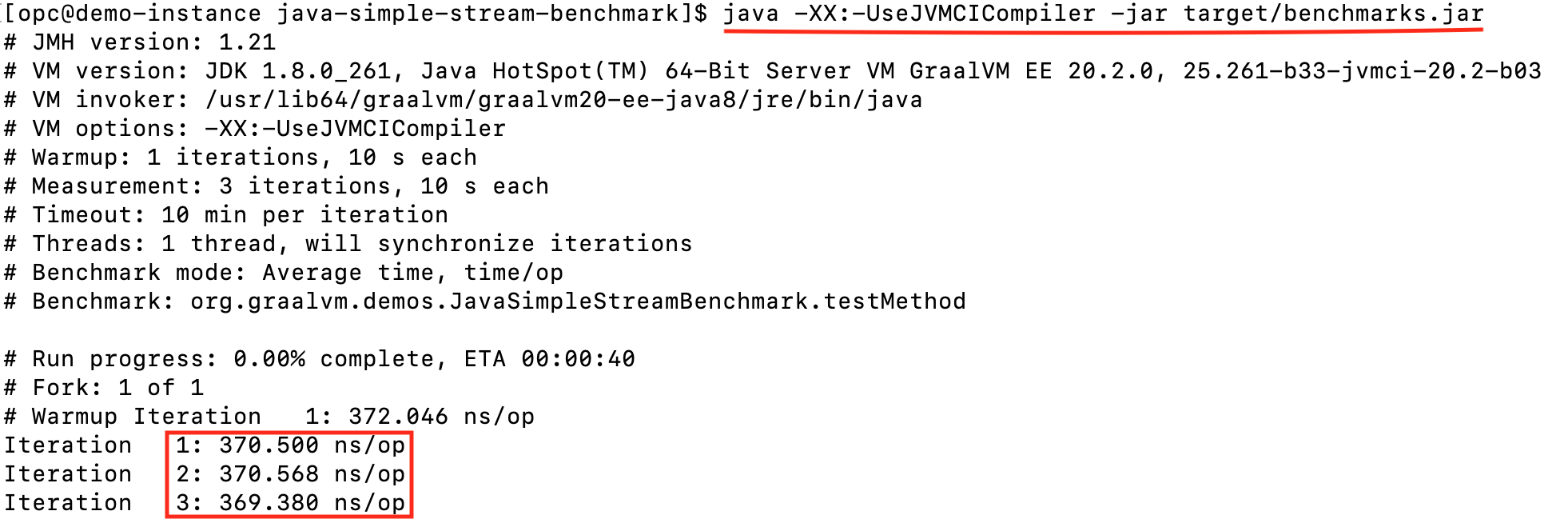Screen dimensions: 1568x531
Task: Click the VM version line mentioning GraalVM EE
Action: [x=772, y=71]
